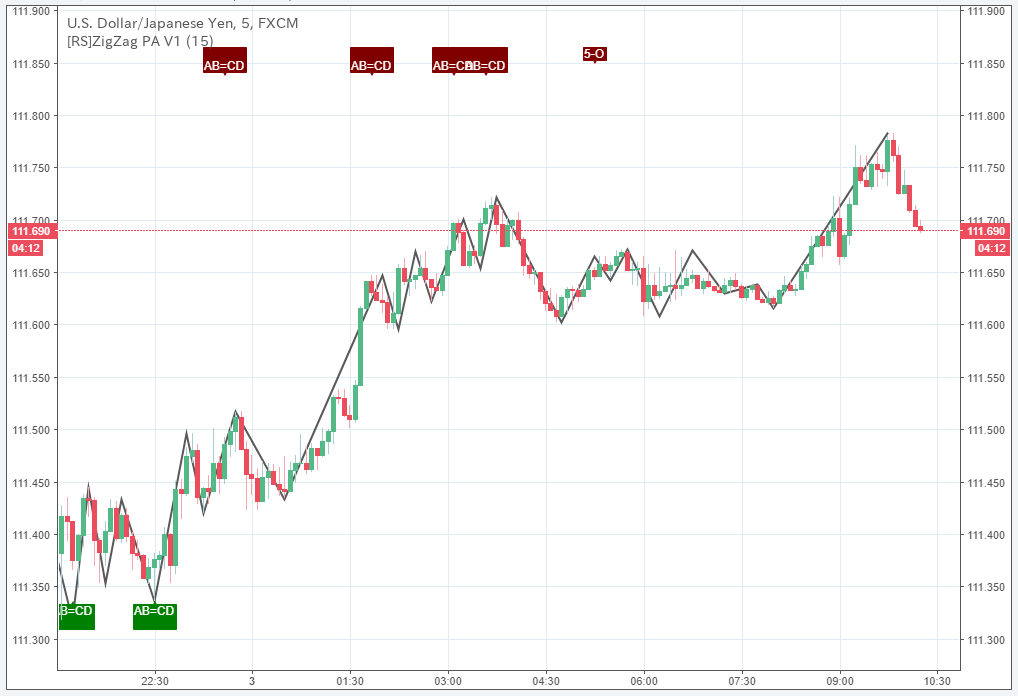Click the red 111.690 price tag on right axis
Screen dimensions: 1018x696
click(x=985, y=232)
